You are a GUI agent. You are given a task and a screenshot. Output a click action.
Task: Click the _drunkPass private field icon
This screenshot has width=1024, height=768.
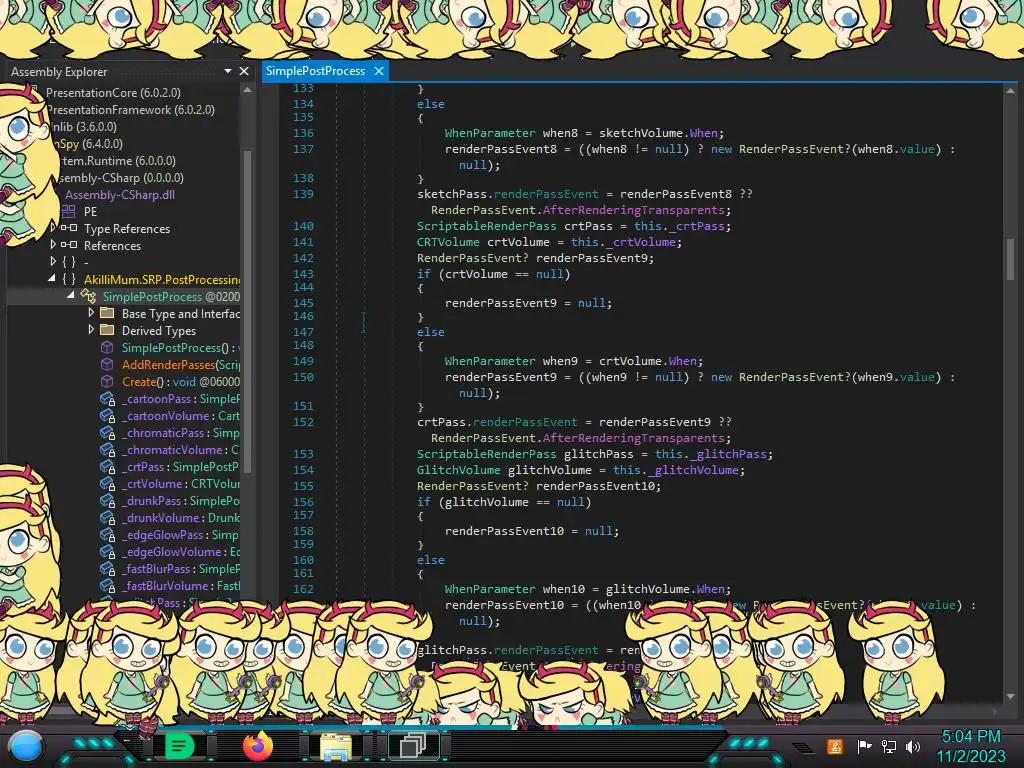click(107, 500)
